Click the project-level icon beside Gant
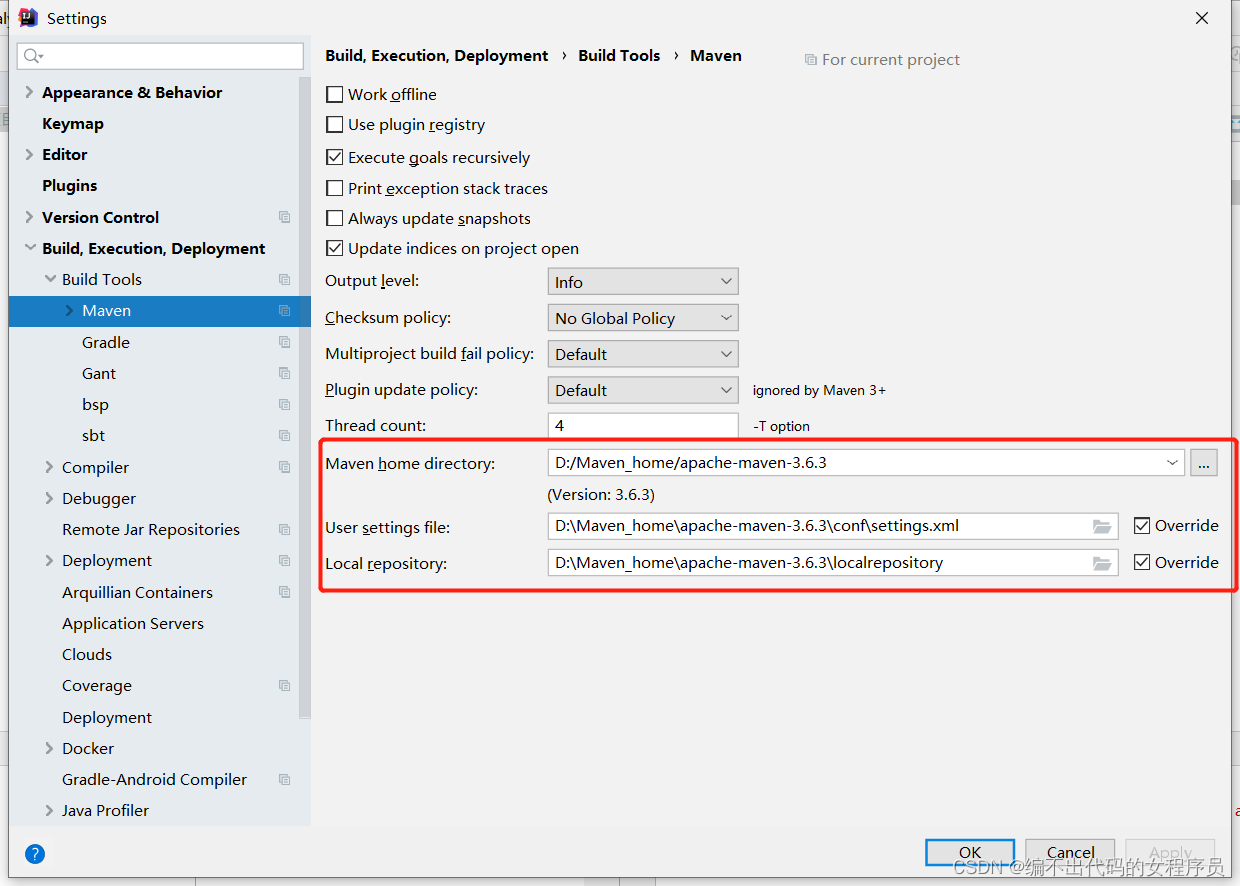 click(285, 373)
